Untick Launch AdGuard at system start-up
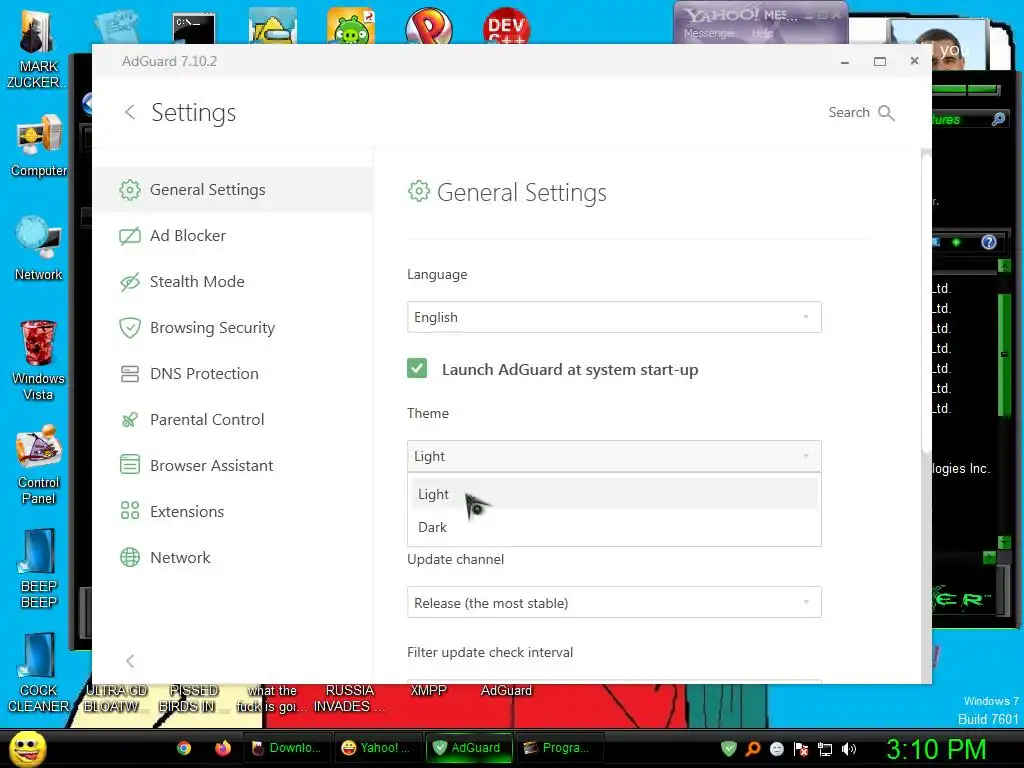Image resolution: width=1024 pixels, height=768 pixels. 417,369
